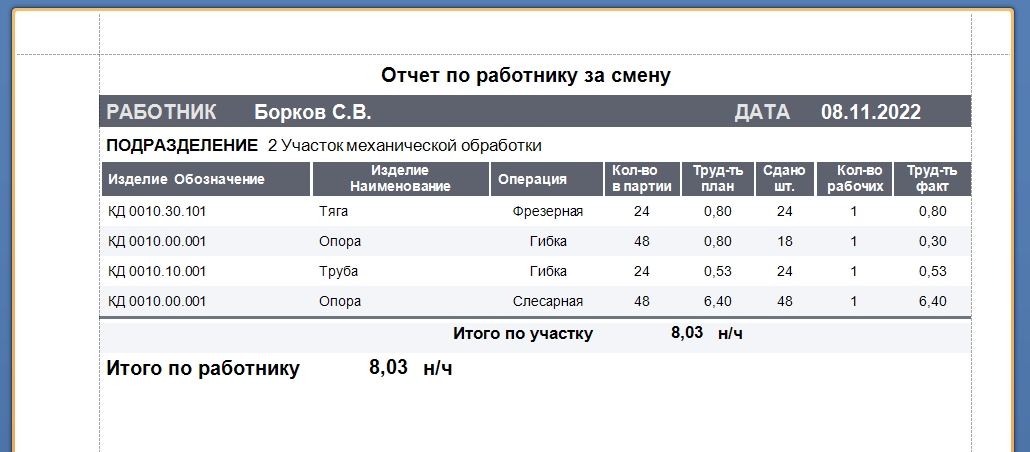Click 'КД 0010.00.001' in the Слесарная row
The image size is (1030, 452).
tap(157, 302)
